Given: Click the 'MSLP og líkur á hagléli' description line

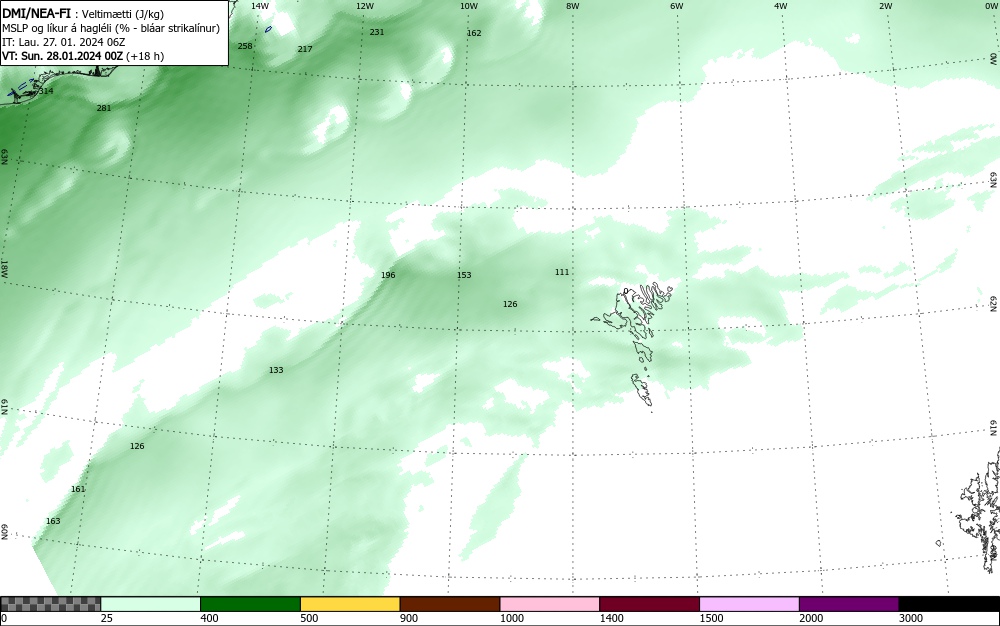Looking at the screenshot, I should (111, 29).
